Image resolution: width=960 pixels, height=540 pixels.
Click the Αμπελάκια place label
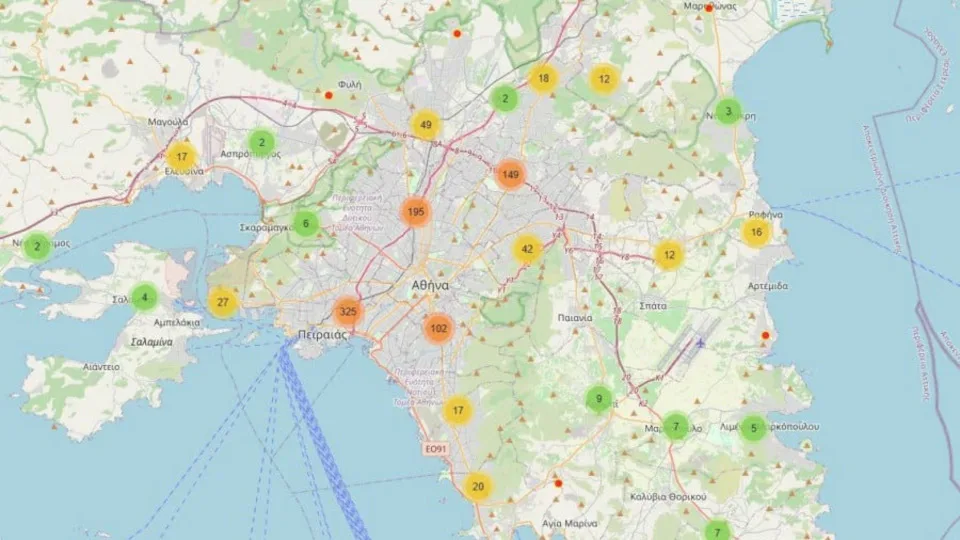[176, 322]
